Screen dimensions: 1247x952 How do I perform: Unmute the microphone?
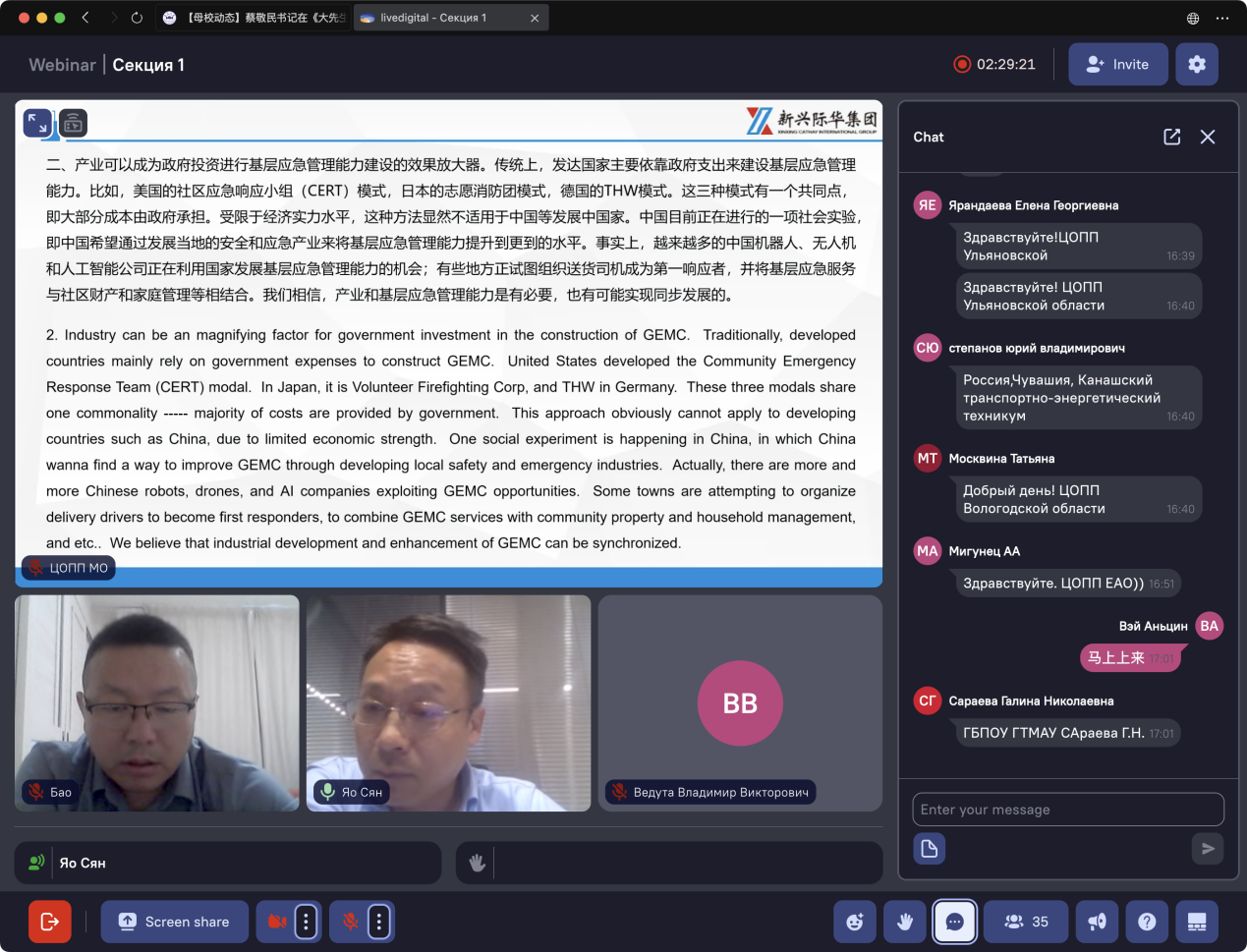pos(350,922)
